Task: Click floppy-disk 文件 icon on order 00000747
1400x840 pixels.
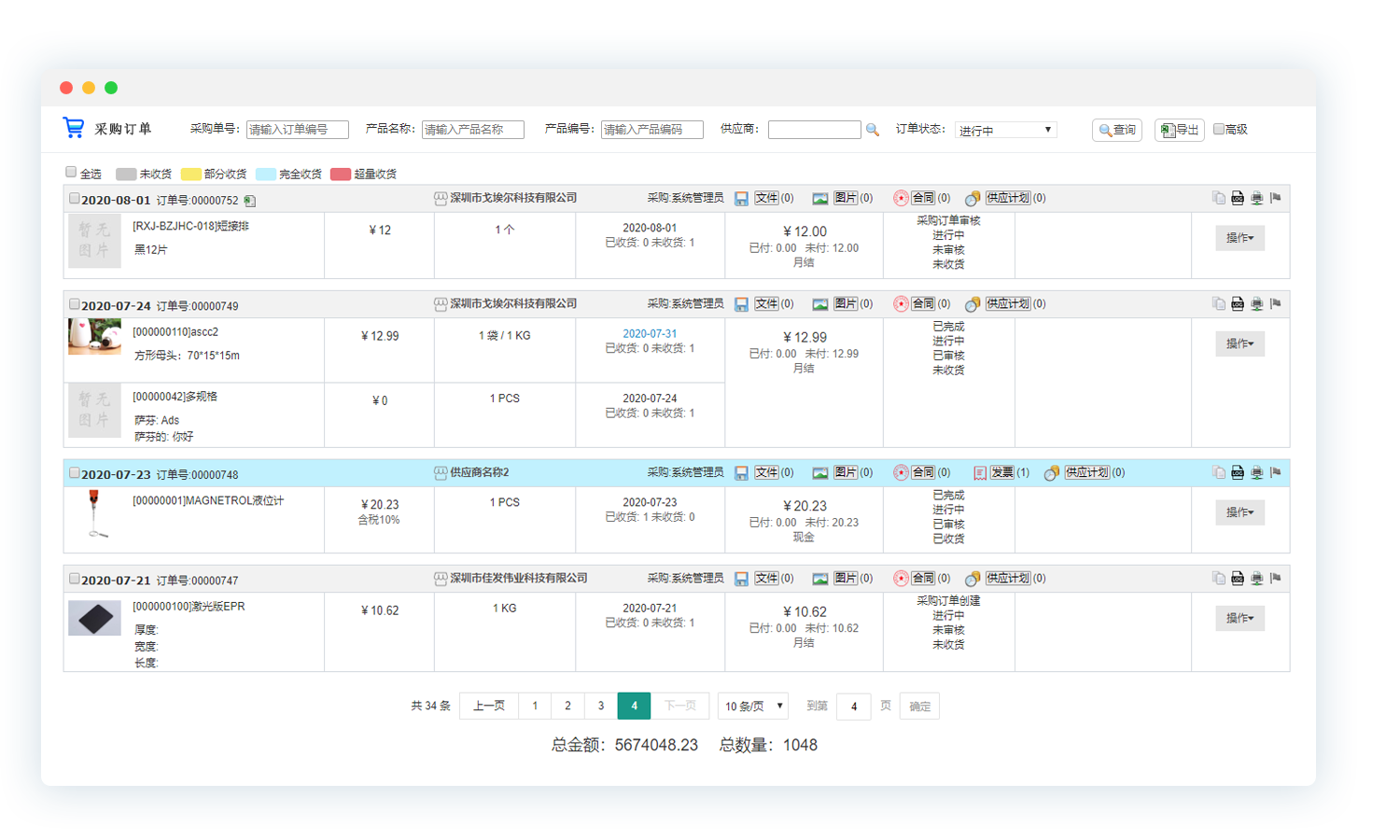Action: pyautogui.click(x=741, y=579)
